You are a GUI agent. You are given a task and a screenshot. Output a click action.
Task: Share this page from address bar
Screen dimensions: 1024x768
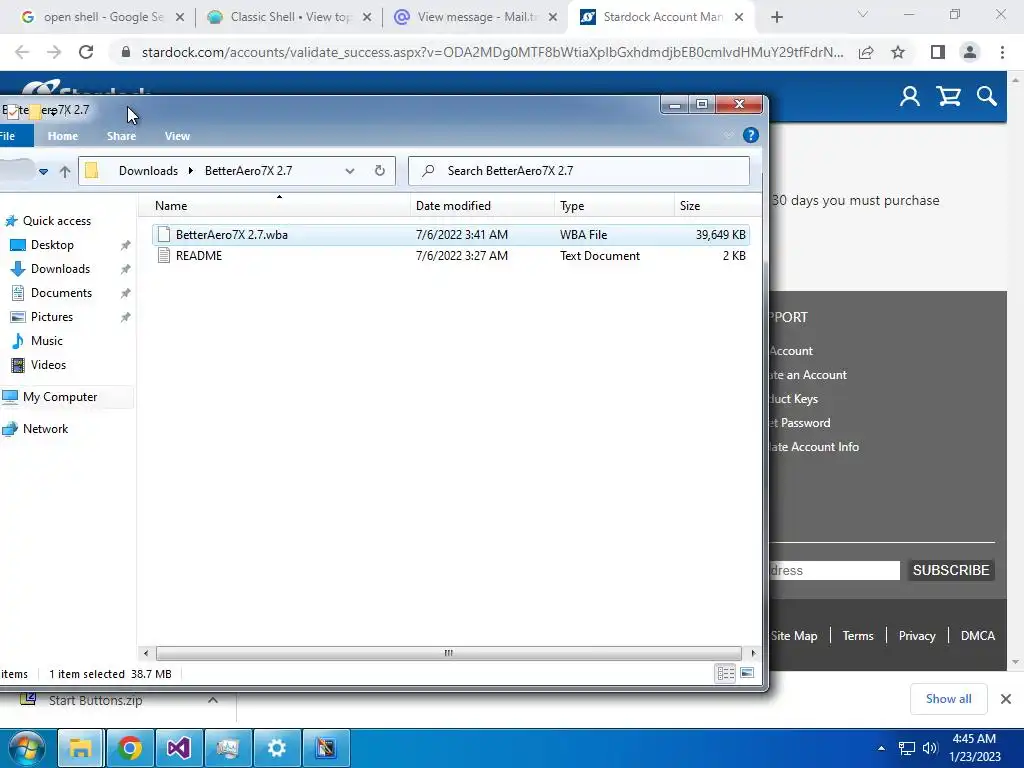pyautogui.click(x=866, y=52)
